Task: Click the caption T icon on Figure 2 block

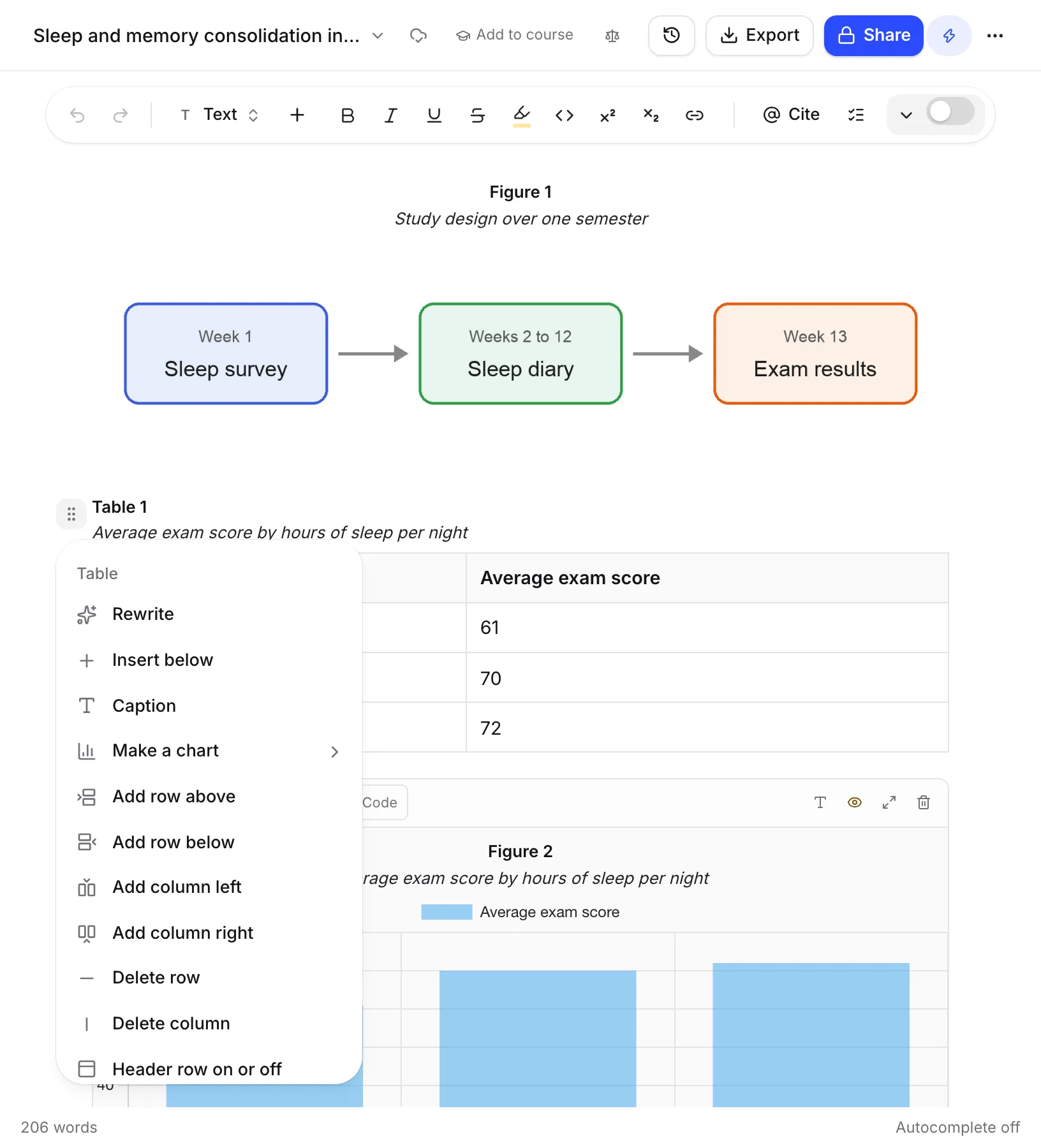Action: point(820,802)
